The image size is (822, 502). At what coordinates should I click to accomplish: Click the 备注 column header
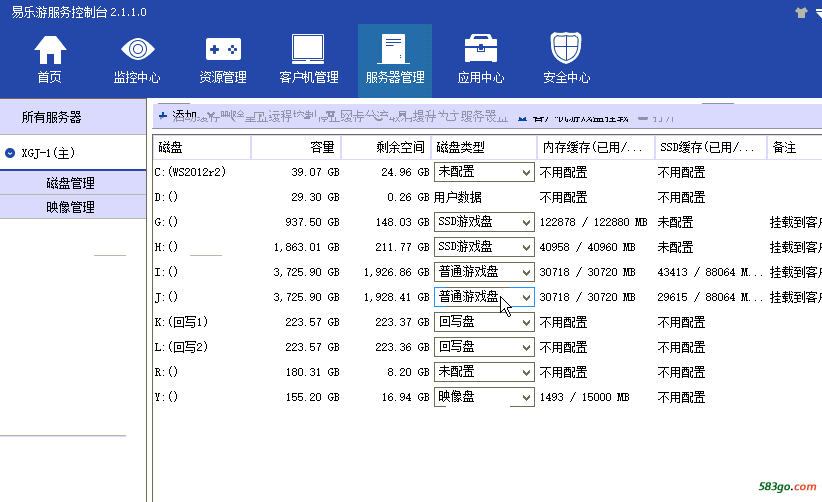pos(794,147)
